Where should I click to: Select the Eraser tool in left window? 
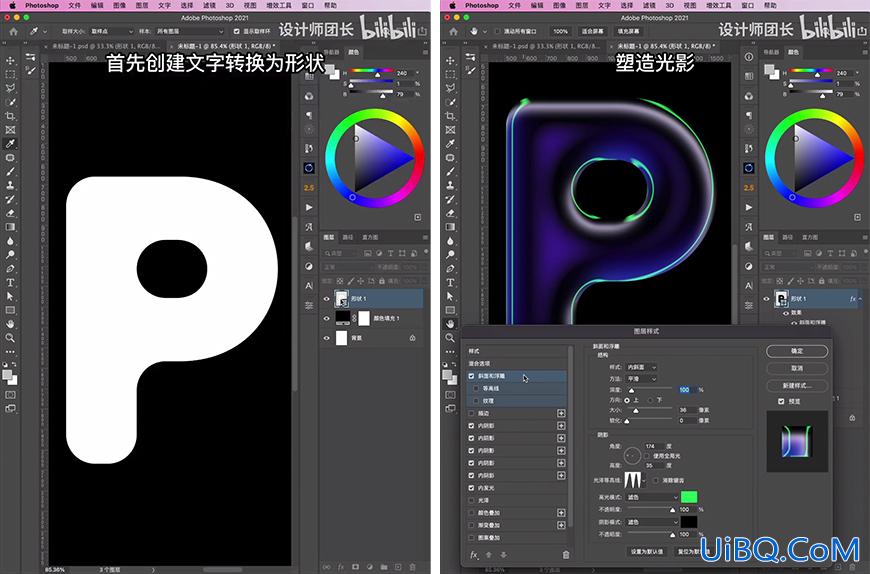[x=10, y=213]
